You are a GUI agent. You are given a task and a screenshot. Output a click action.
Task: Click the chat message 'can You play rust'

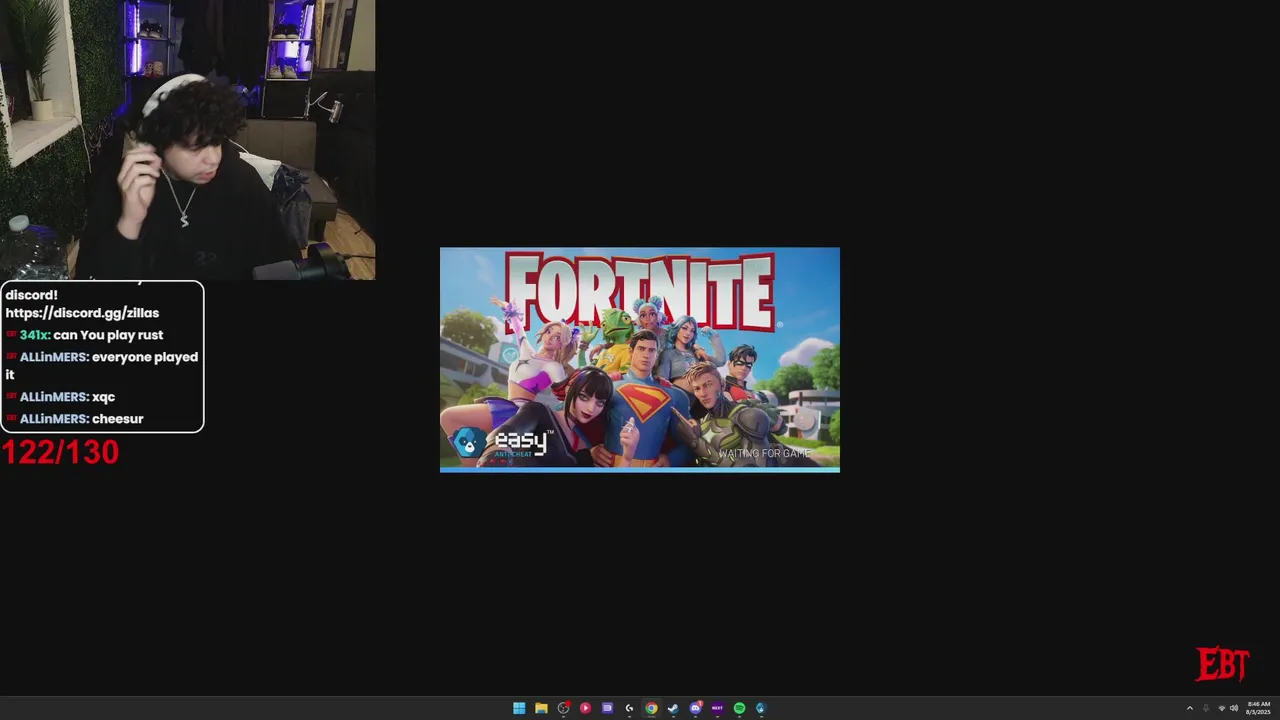coord(108,335)
